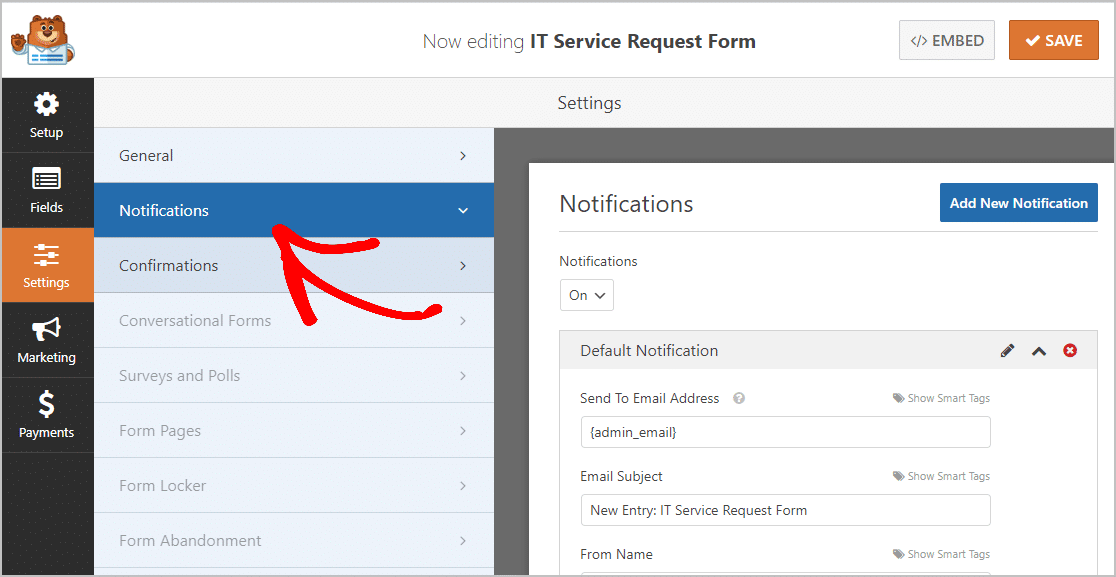Click the help icon beside Send To Email Address

(739, 398)
